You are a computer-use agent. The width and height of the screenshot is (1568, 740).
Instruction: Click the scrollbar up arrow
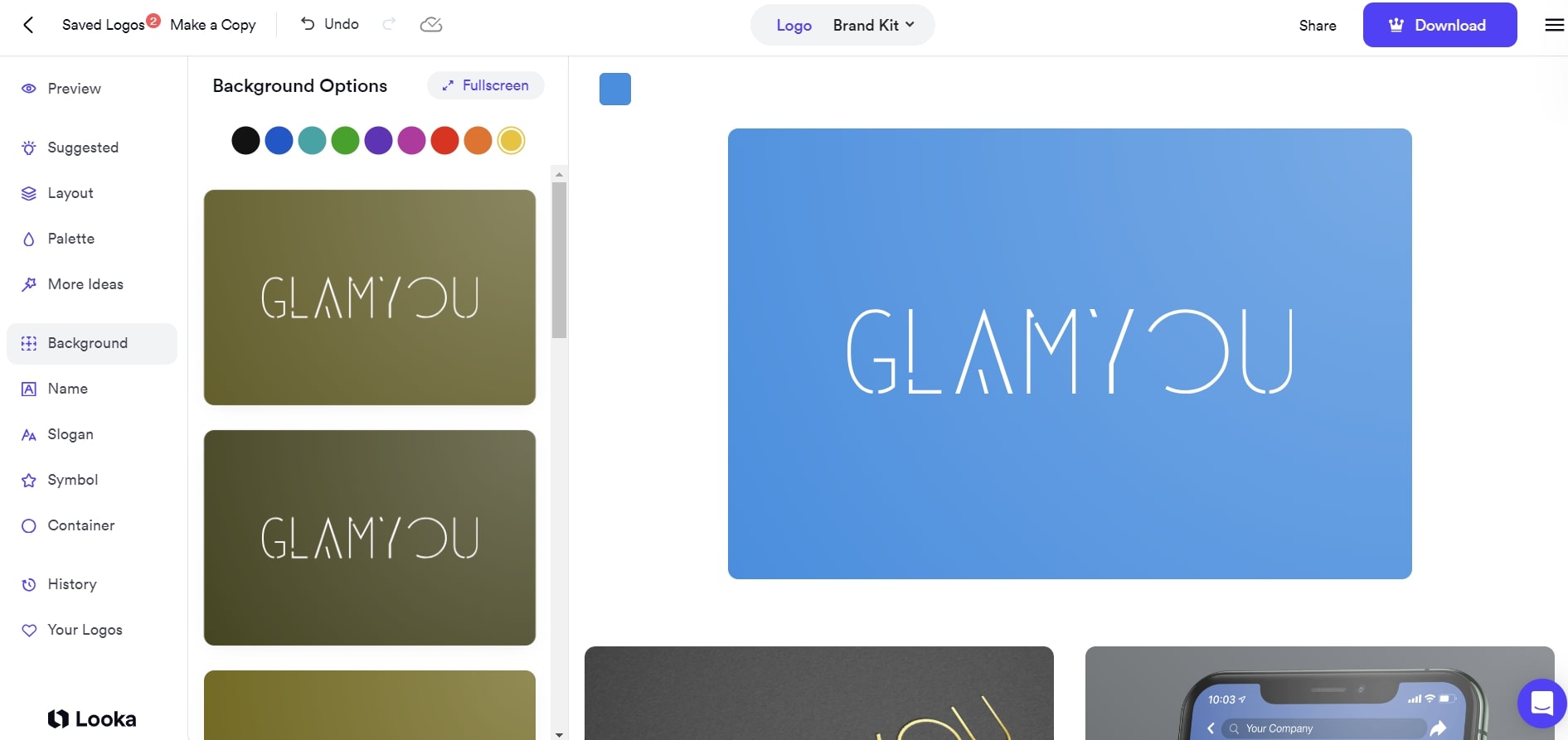click(559, 174)
